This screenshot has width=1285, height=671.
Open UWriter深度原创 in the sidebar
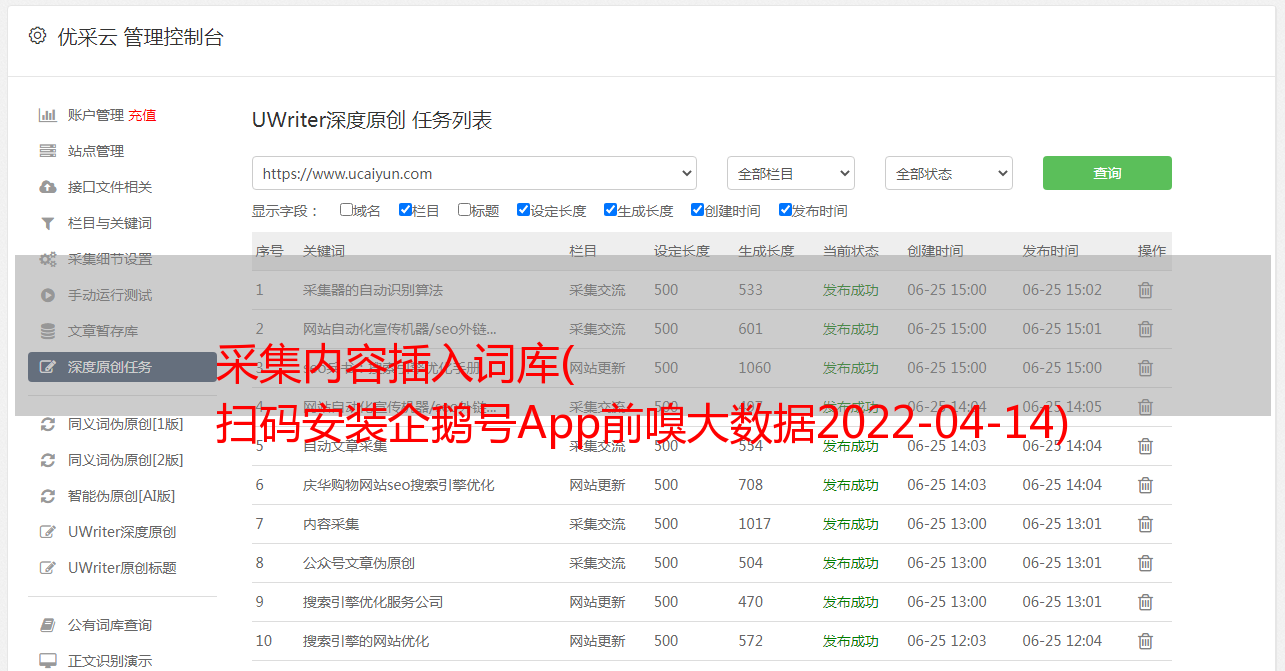122,532
